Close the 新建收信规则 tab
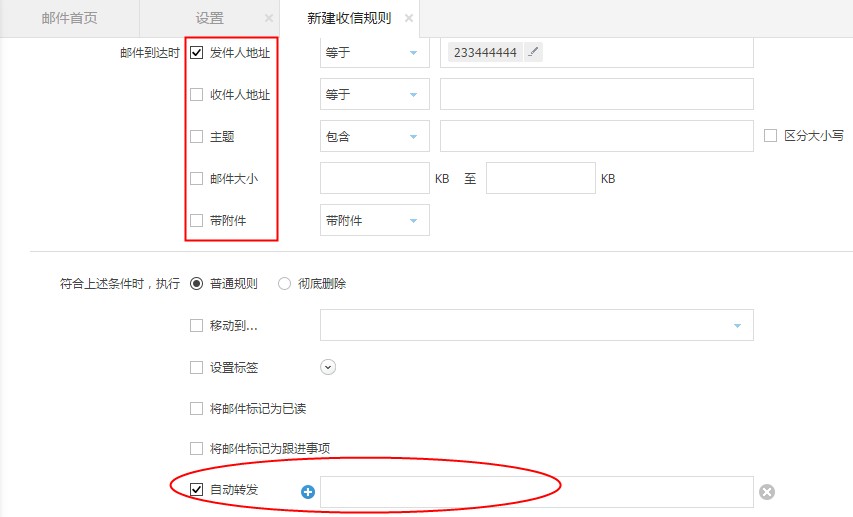This screenshot has width=853, height=517. click(x=408, y=18)
